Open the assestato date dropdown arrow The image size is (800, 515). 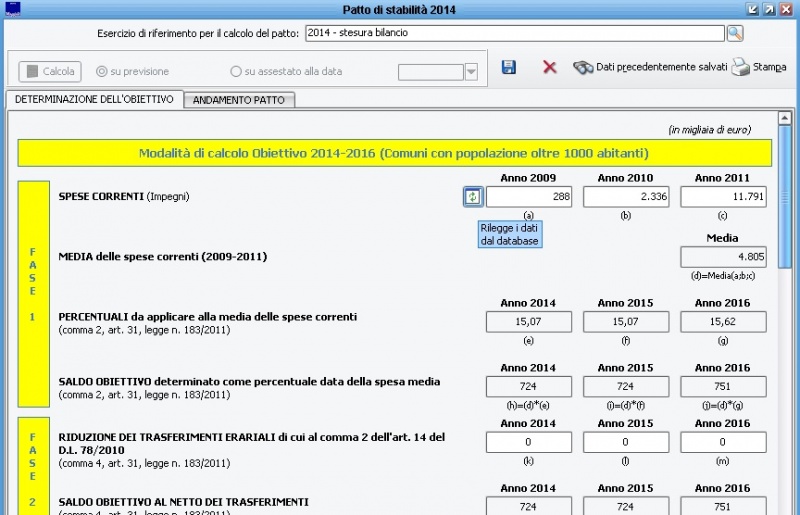(x=471, y=72)
